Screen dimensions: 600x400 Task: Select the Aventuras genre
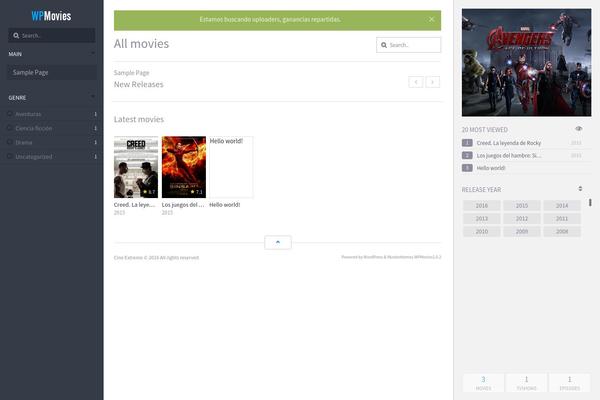tap(28, 114)
